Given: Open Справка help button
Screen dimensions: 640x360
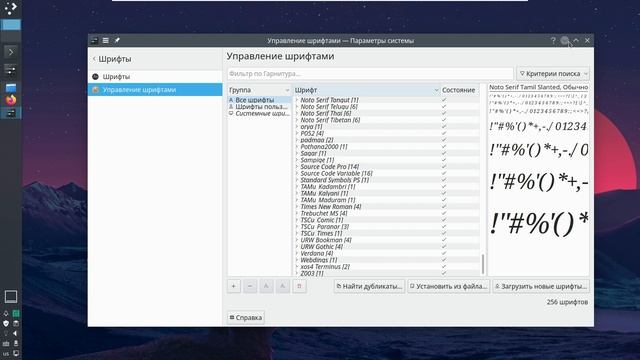Looking at the screenshot, I should click(246, 318).
